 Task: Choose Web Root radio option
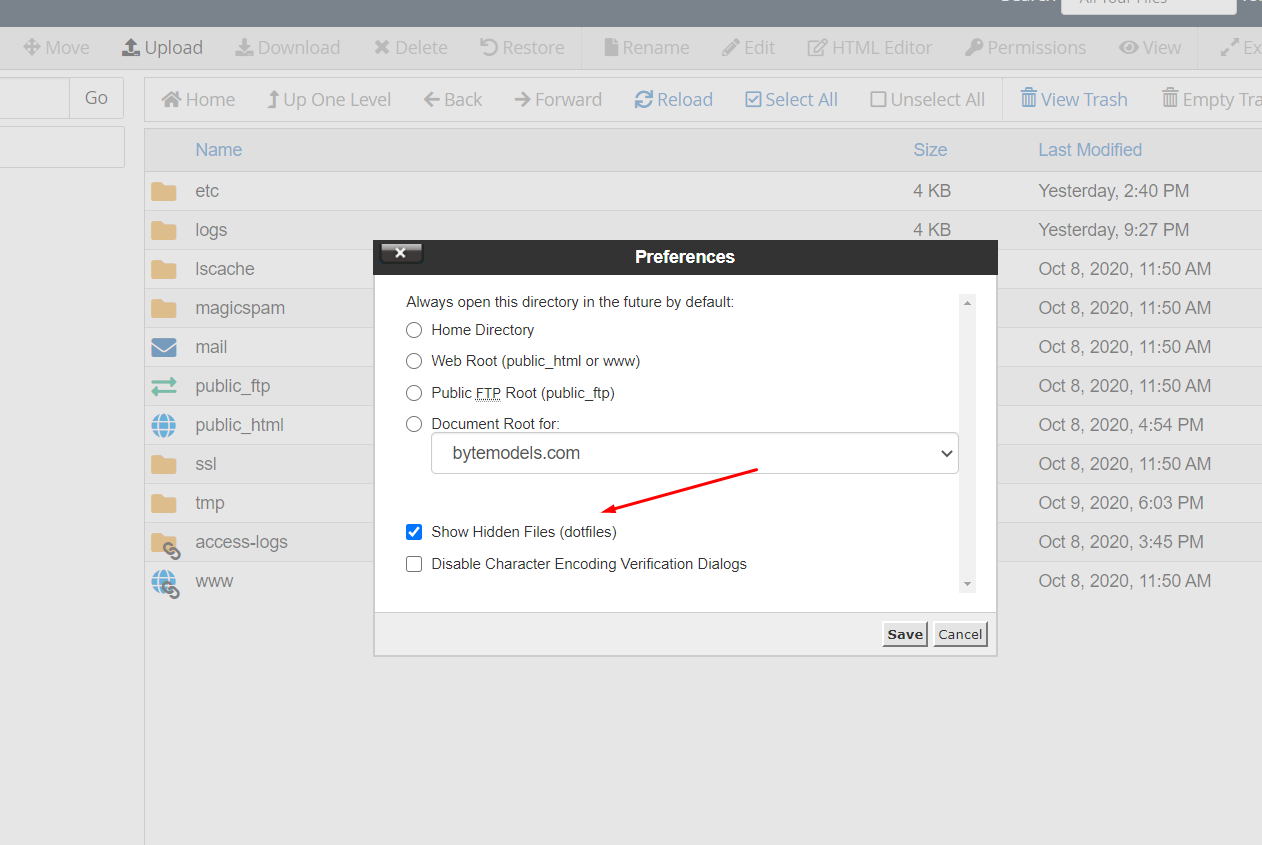coord(414,361)
